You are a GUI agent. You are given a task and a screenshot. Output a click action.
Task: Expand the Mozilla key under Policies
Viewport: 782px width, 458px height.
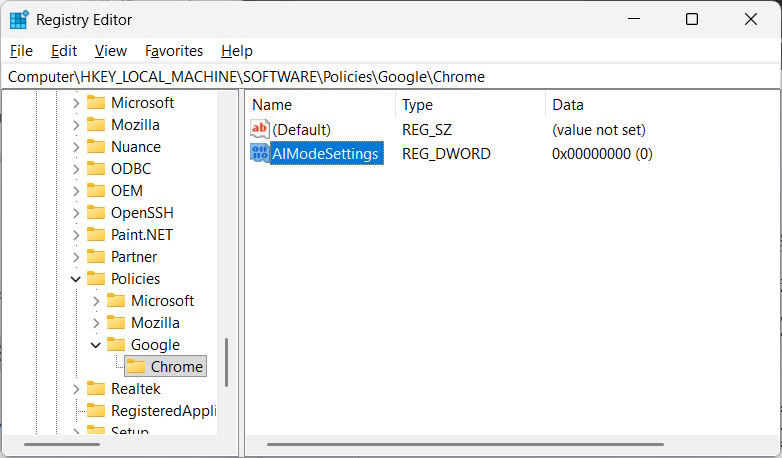tap(96, 322)
